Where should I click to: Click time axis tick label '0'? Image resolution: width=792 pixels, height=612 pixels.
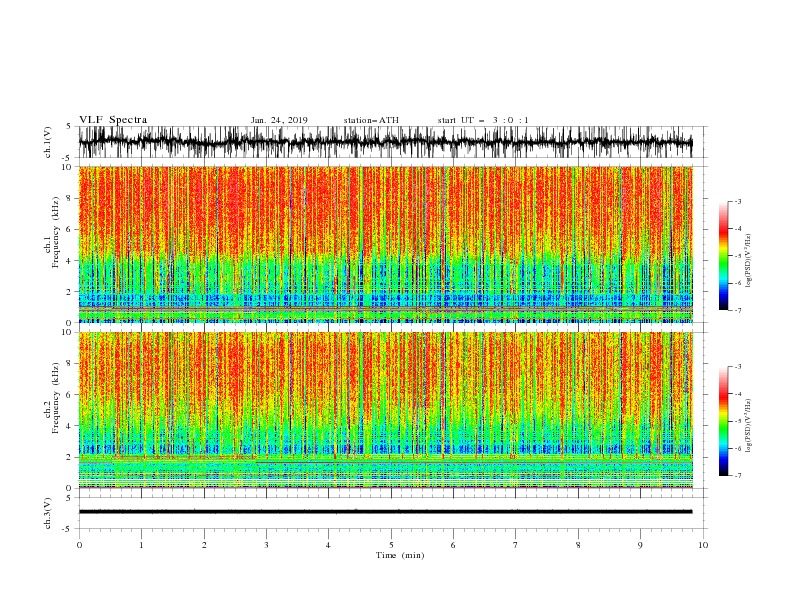click(x=79, y=545)
